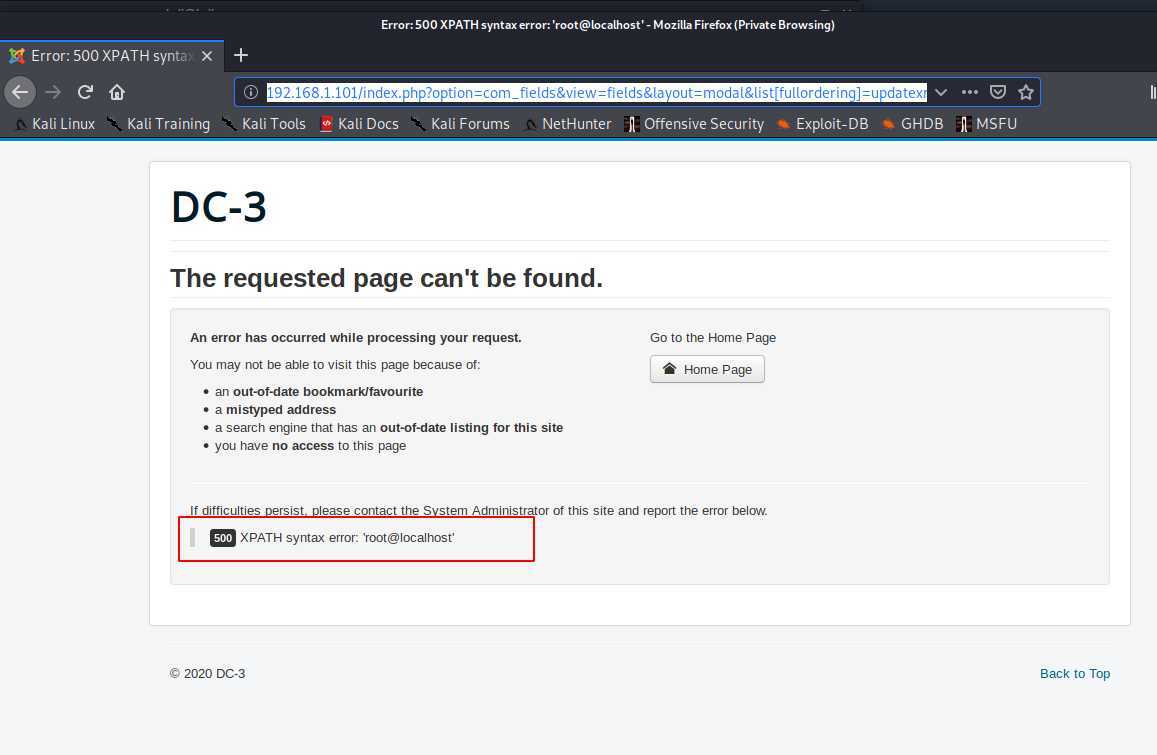1157x755 pixels.
Task: Close the Error 500 XPATH tab
Action: (x=207, y=56)
